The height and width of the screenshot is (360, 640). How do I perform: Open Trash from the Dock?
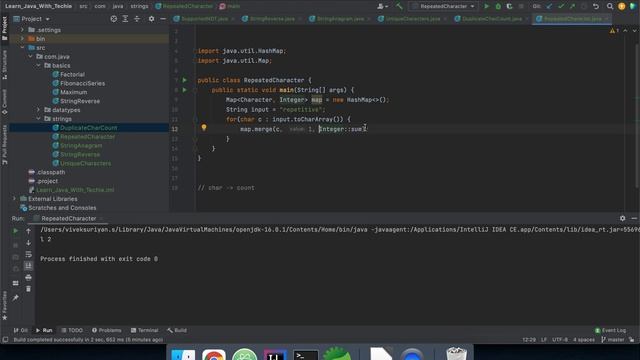456,354
